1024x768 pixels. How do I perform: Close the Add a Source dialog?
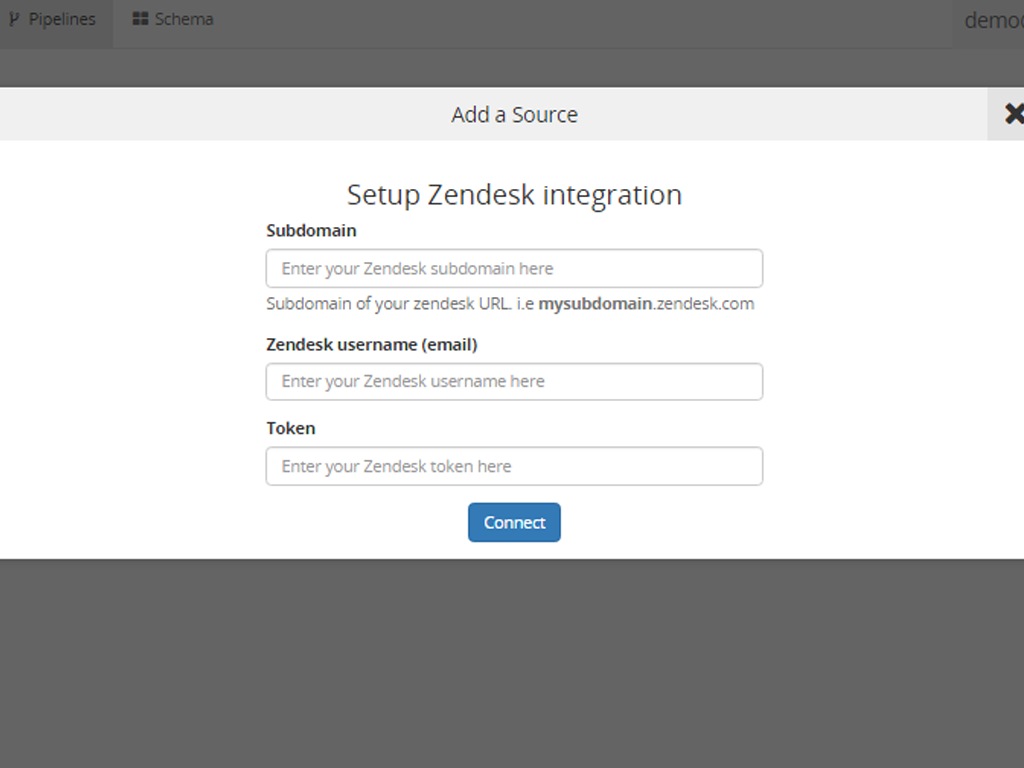tap(1012, 114)
